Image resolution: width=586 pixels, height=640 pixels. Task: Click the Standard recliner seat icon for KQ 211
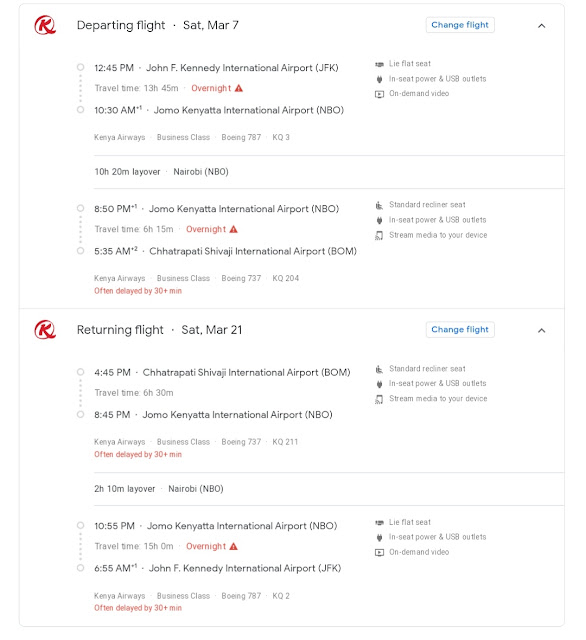point(380,369)
